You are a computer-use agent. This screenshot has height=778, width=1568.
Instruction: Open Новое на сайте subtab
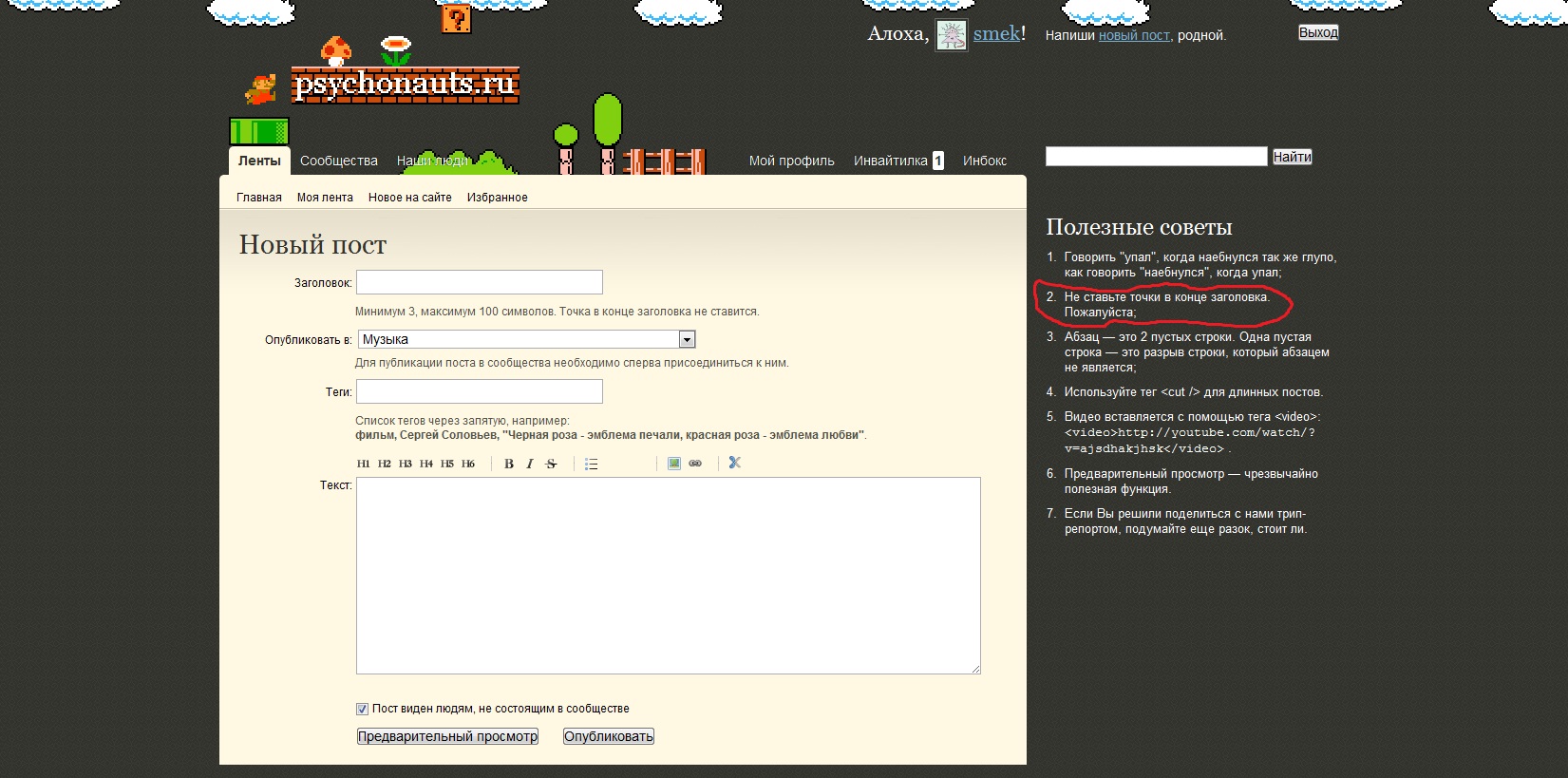pos(410,198)
